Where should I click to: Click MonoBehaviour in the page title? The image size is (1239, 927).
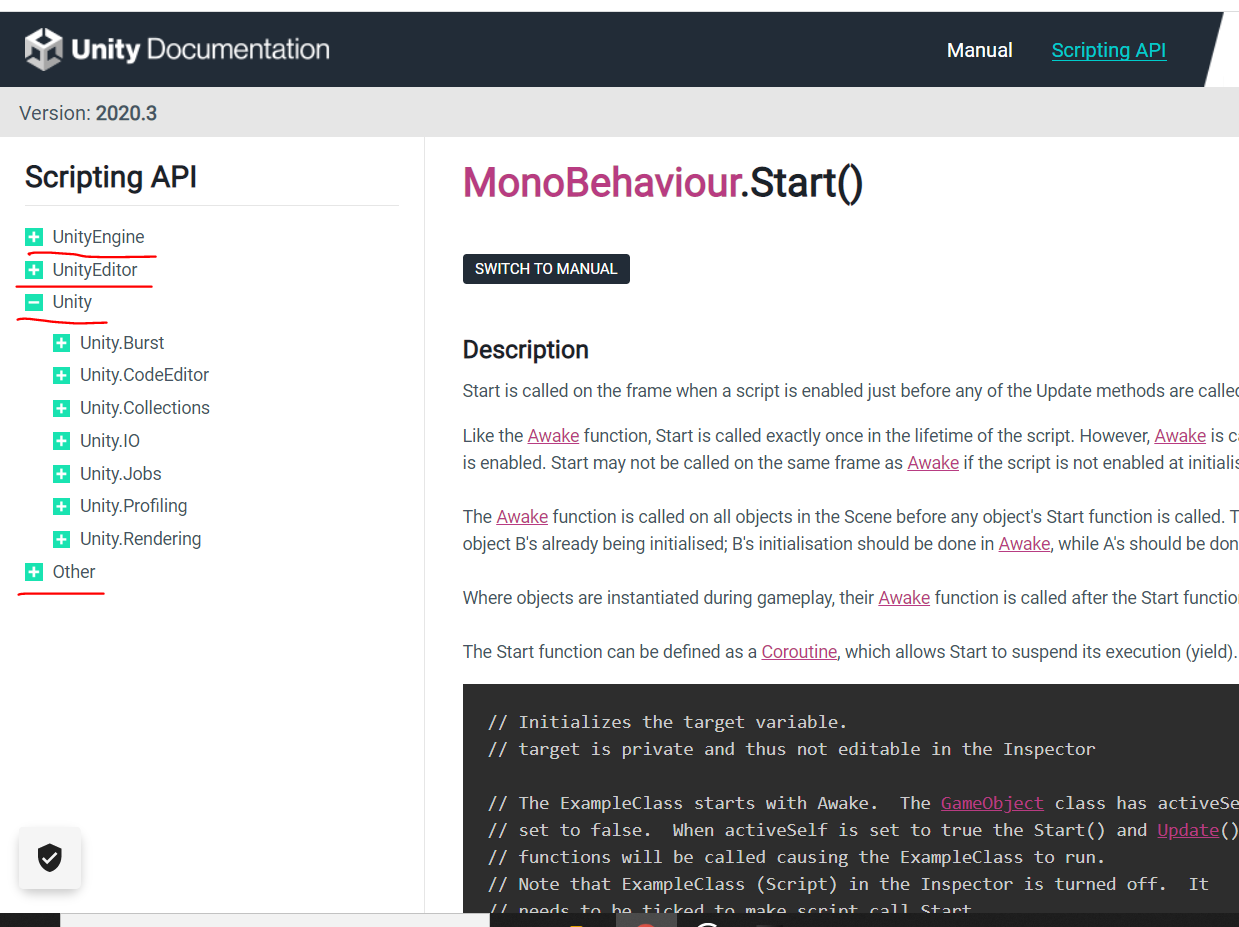[x=600, y=183]
